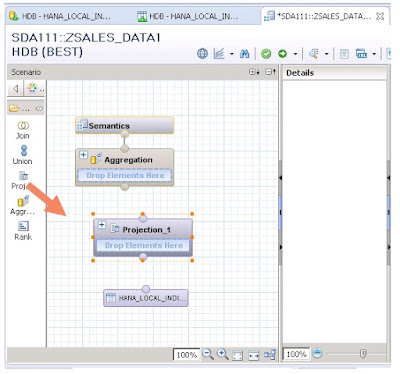Click the fit to window icon

point(238,355)
